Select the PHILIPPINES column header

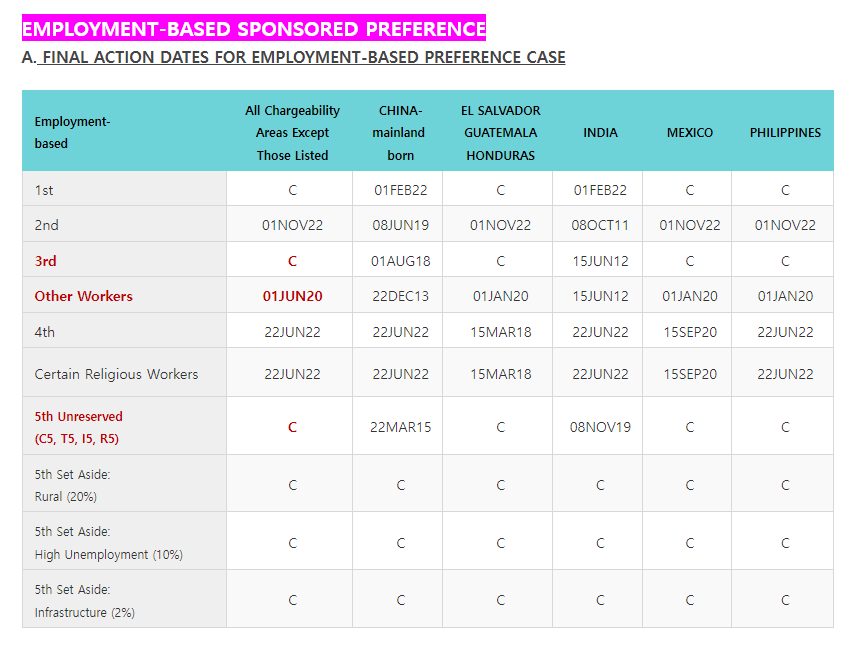784,133
